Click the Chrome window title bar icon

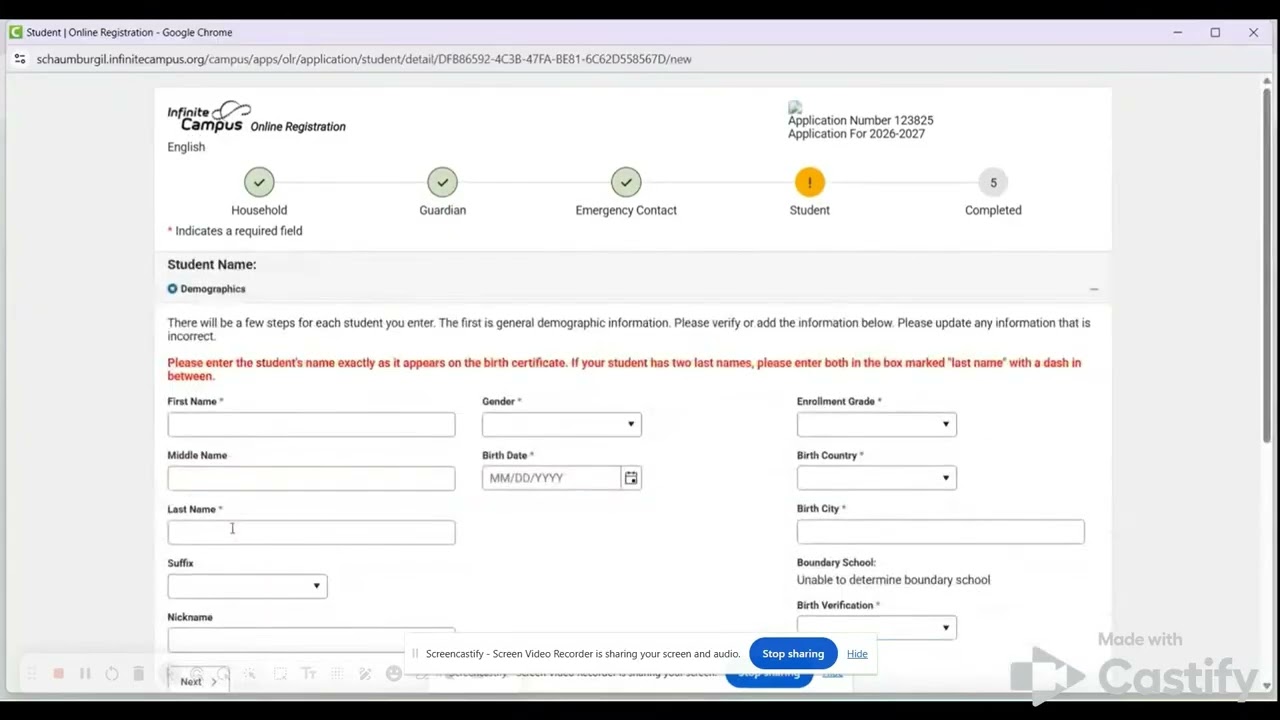tap(15, 32)
